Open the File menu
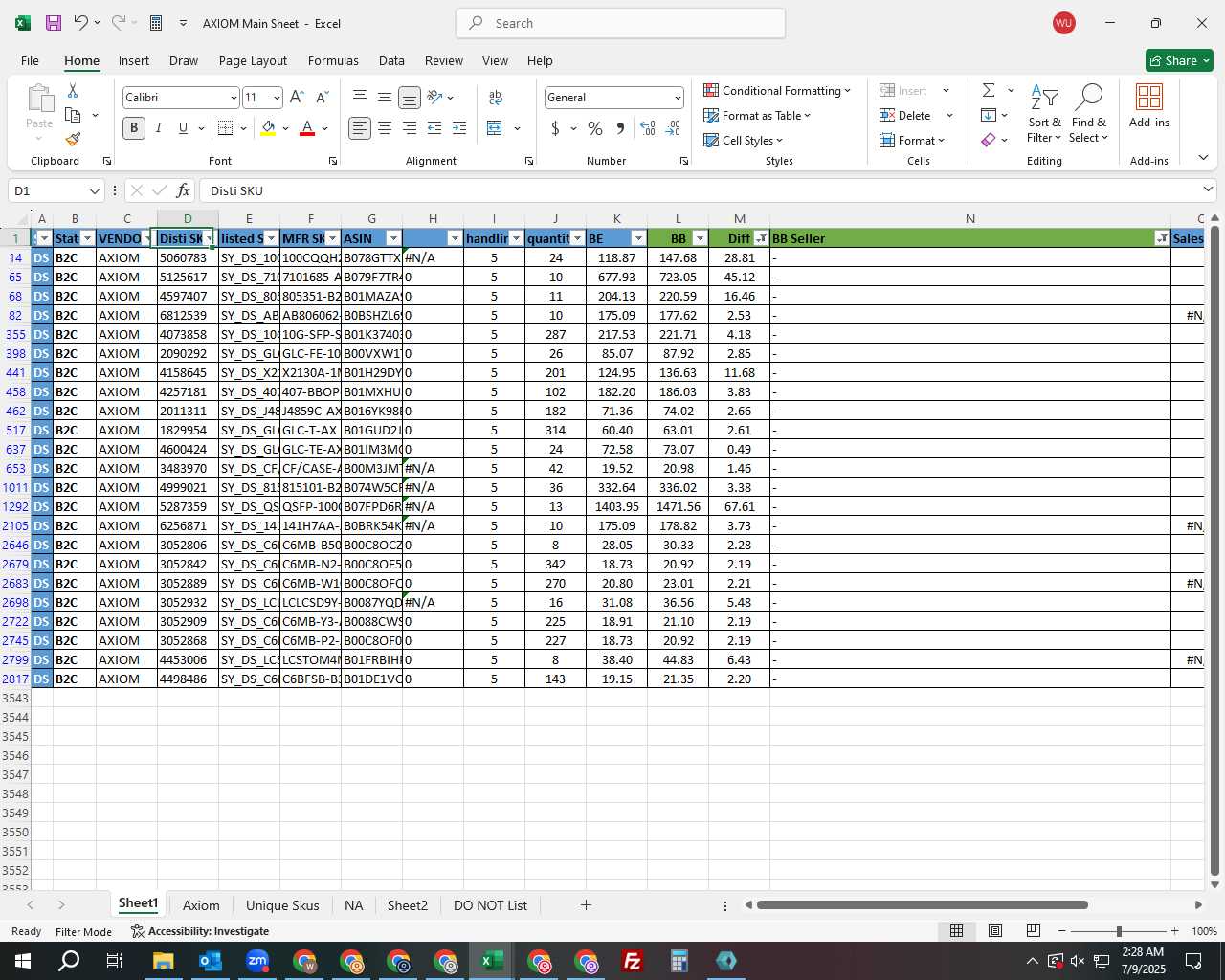 coord(30,60)
